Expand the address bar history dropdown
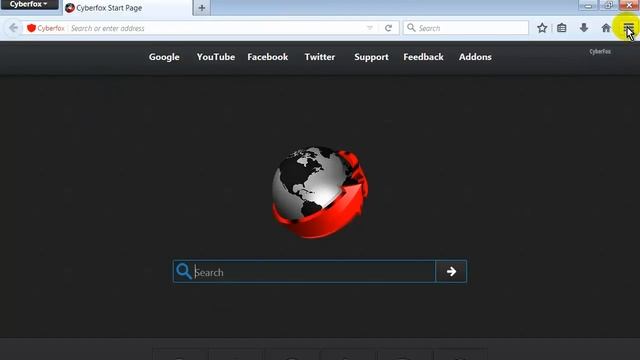This screenshot has height=360, width=640. click(x=370, y=28)
